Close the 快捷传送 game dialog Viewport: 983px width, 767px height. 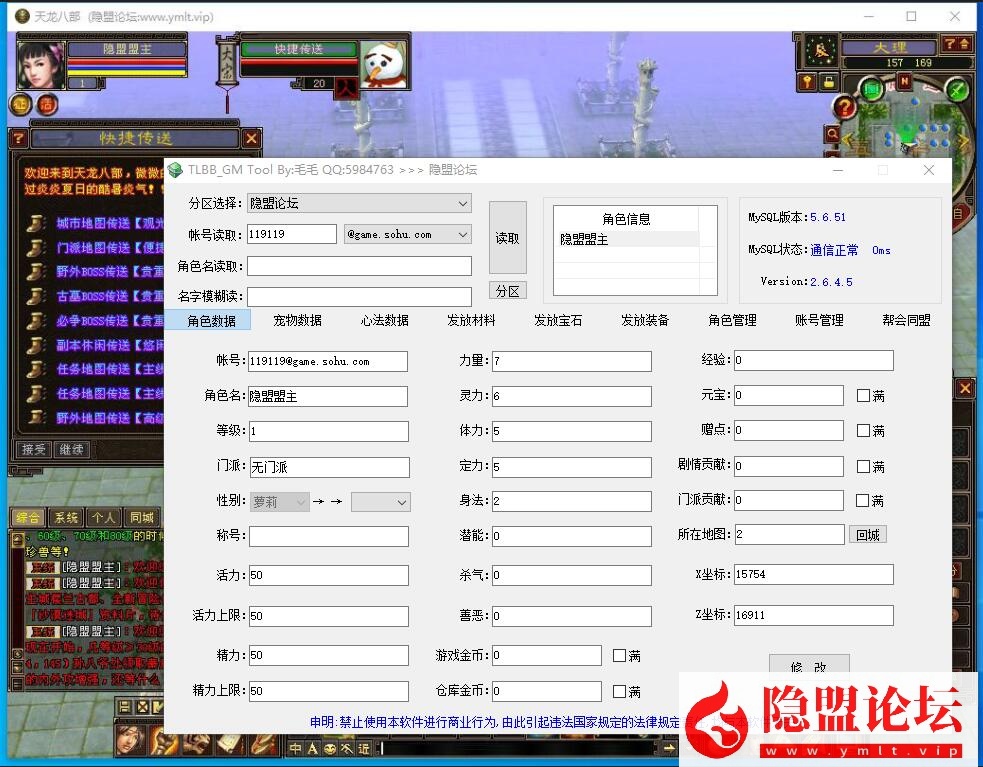(x=251, y=138)
